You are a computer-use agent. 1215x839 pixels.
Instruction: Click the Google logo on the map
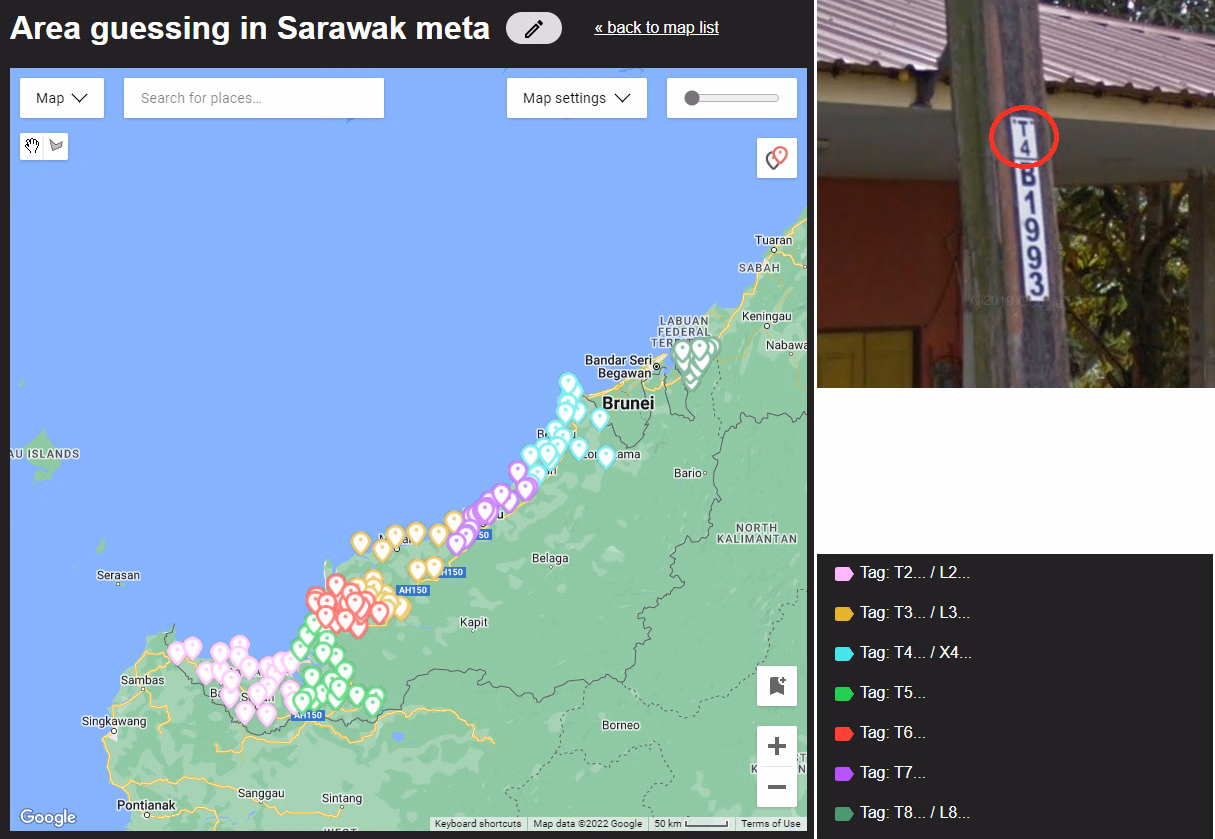(x=47, y=817)
